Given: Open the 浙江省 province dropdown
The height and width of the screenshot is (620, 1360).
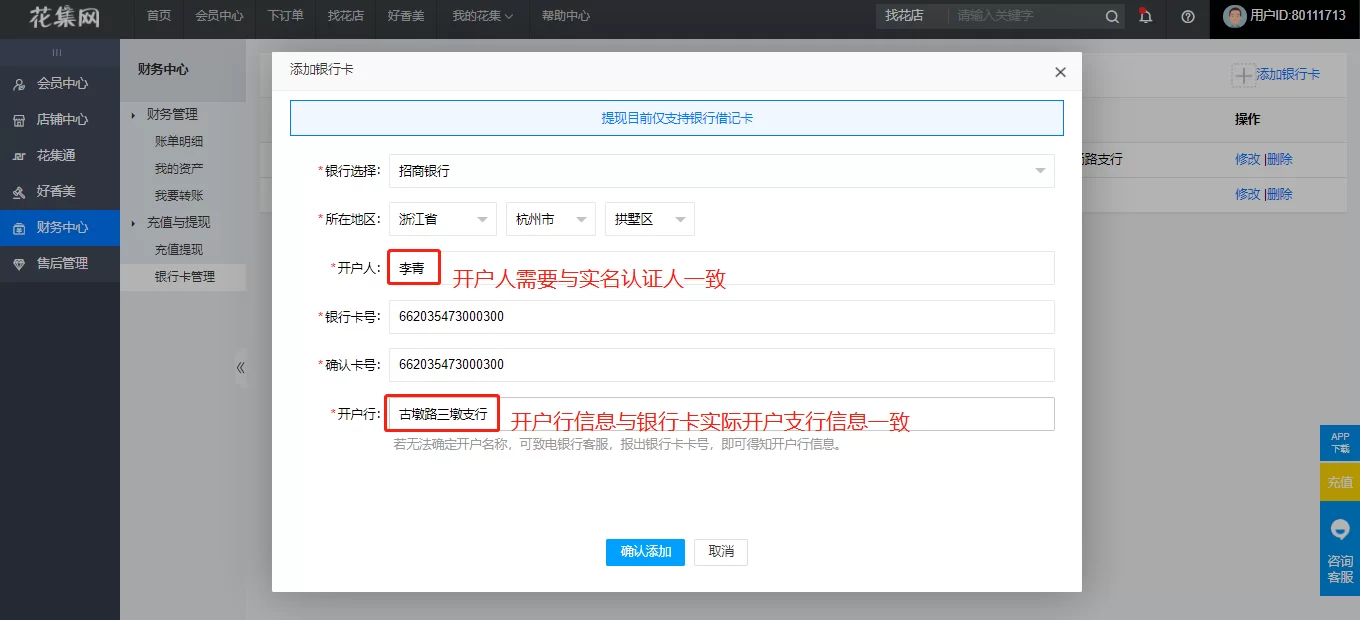Looking at the screenshot, I should (x=442, y=219).
